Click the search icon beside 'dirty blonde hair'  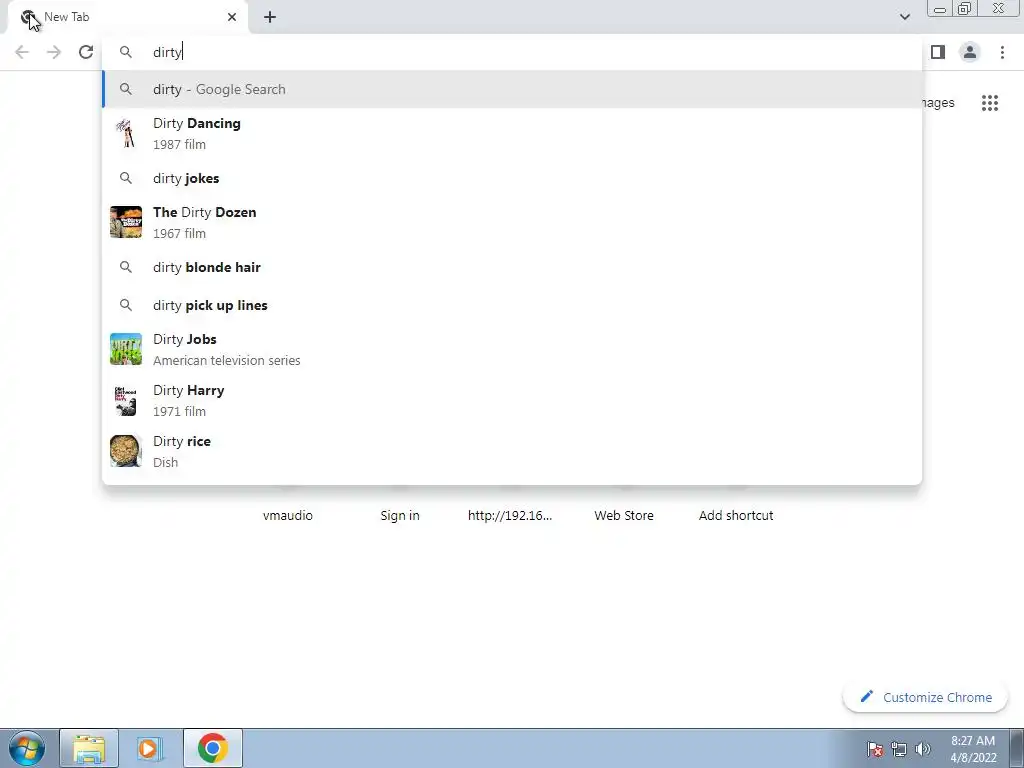click(x=126, y=267)
